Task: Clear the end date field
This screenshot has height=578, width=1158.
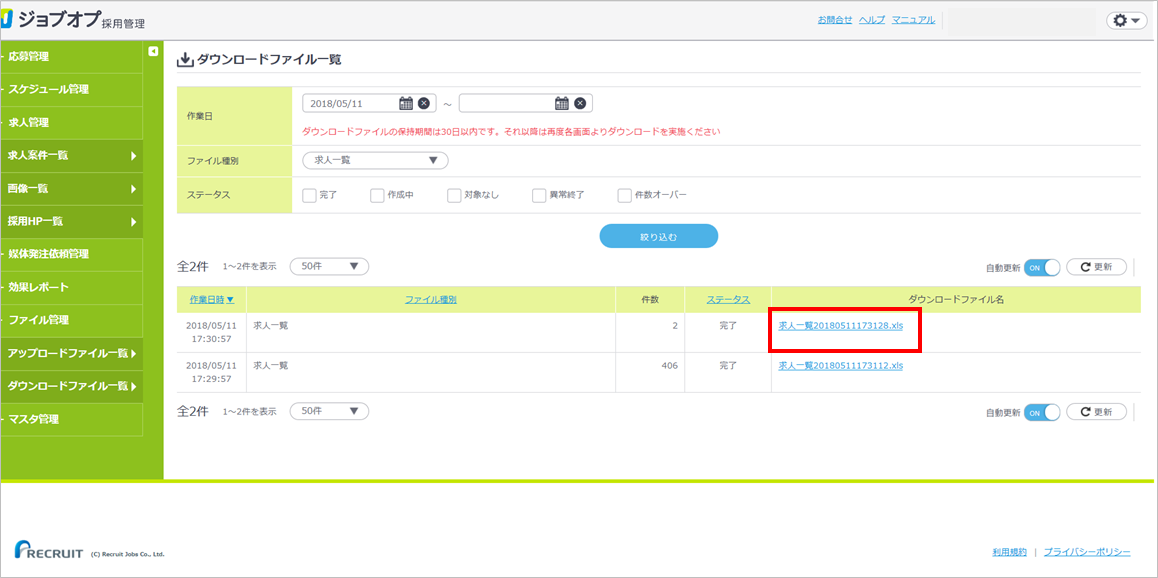Action: (580, 103)
